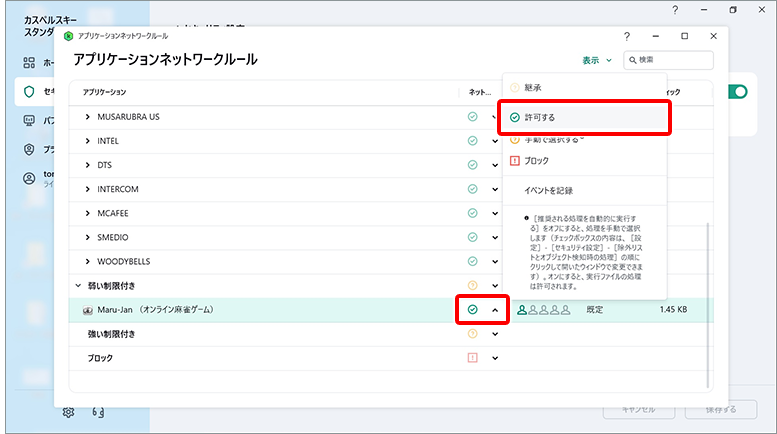Viewport: 777px width, 434px height.
Task: Toggle the green switch in main window
Action: coord(738,92)
